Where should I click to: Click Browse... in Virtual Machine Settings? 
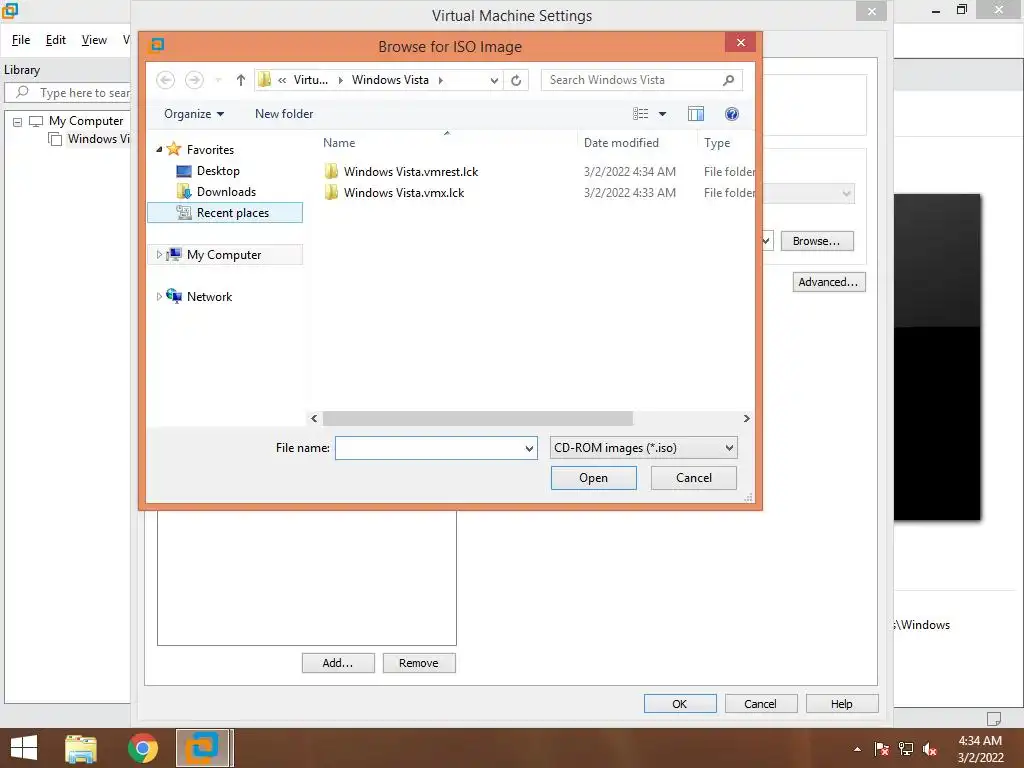(x=816, y=241)
